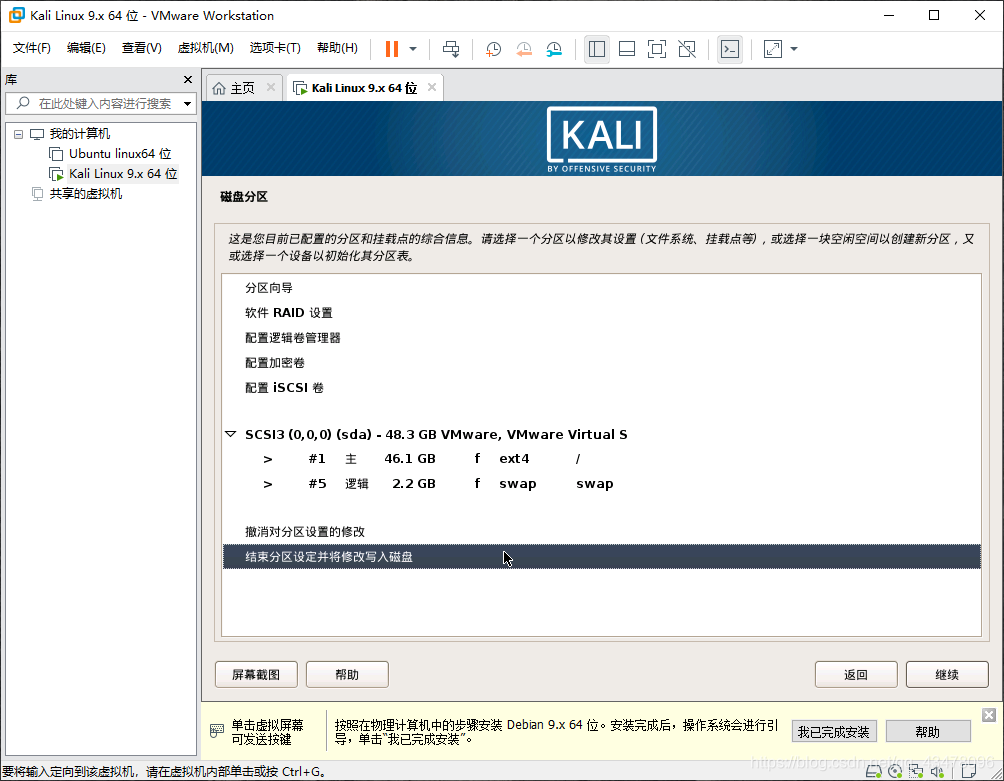Click the message log status bar icon
This screenshot has width=1004, height=781.
[969, 771]
